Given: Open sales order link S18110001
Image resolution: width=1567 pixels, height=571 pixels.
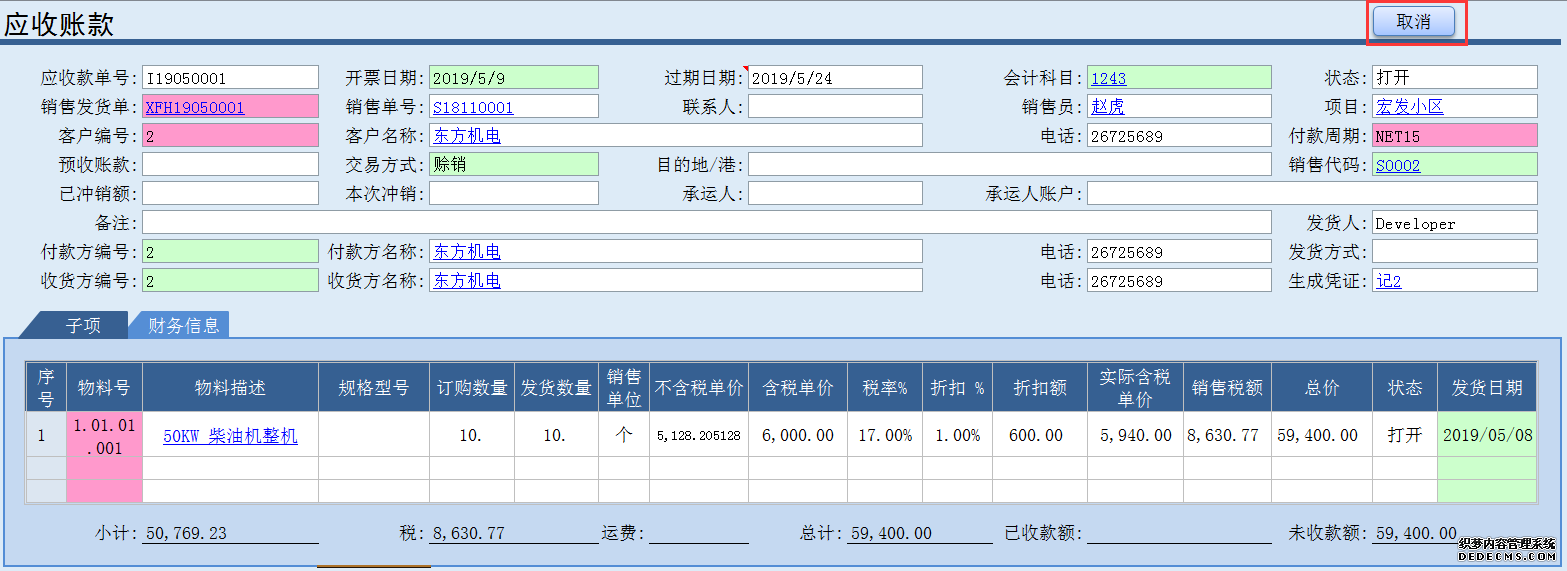Looking at the screenshot, I should tap(473, 107).
